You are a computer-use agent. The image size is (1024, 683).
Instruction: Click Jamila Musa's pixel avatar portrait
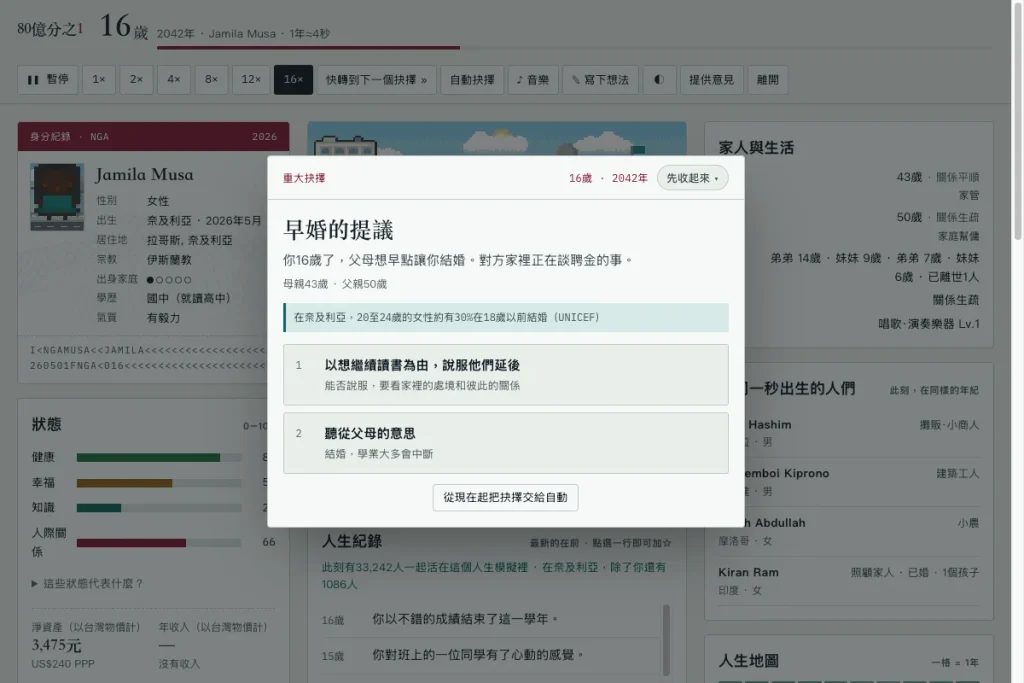(57, 197)
